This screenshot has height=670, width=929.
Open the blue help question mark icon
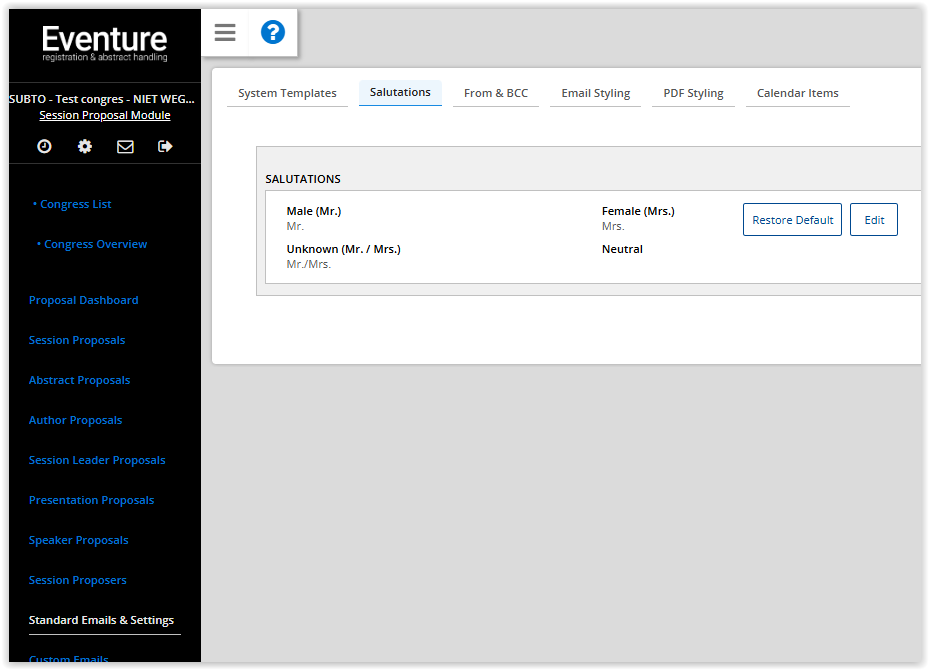click(273, 33)
